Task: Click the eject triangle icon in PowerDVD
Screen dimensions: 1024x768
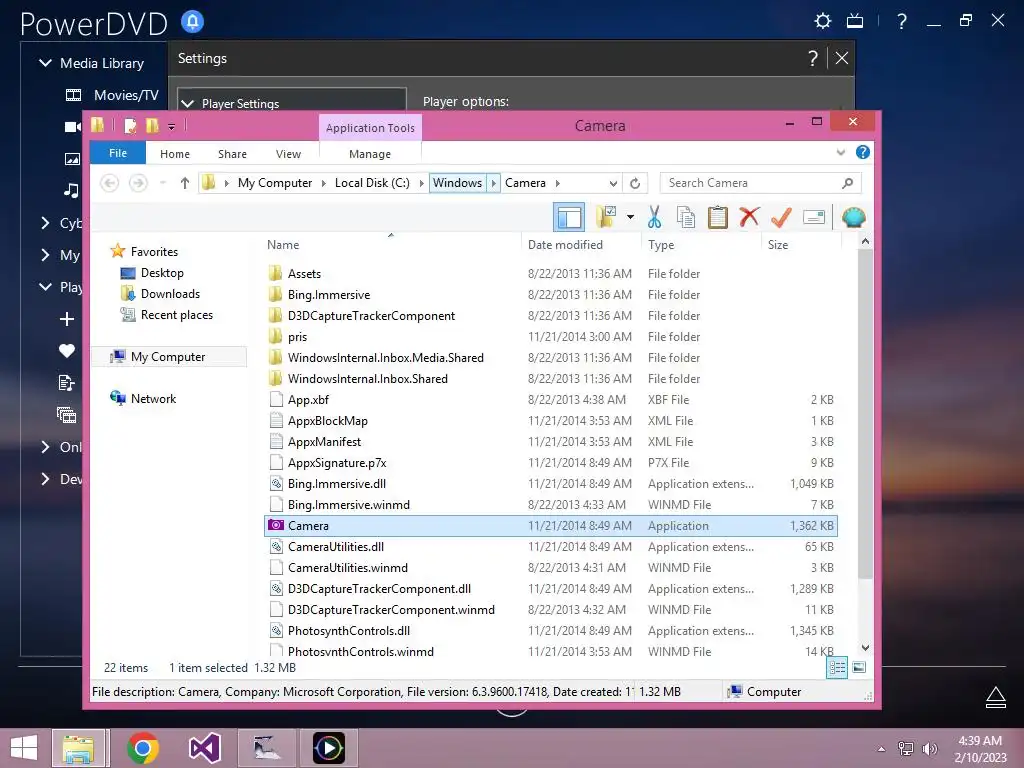Action: pos(995,697)
